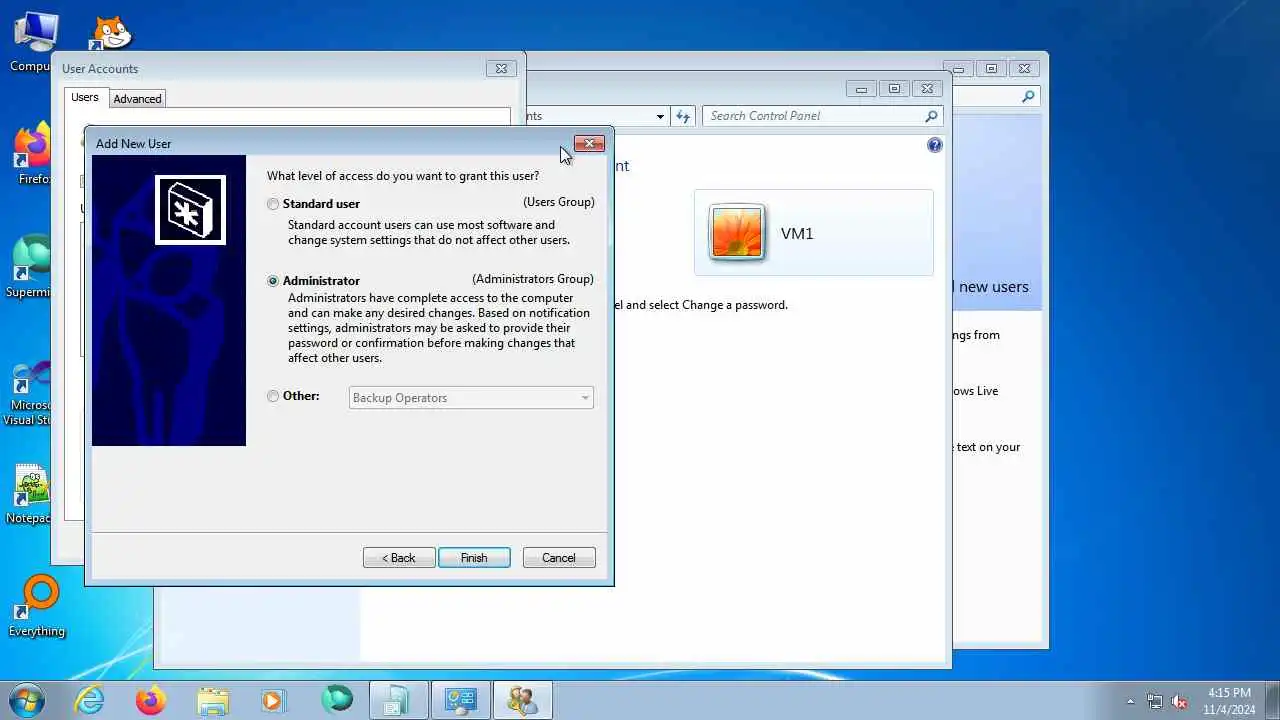Click the wizard key graphic icon

190,209
